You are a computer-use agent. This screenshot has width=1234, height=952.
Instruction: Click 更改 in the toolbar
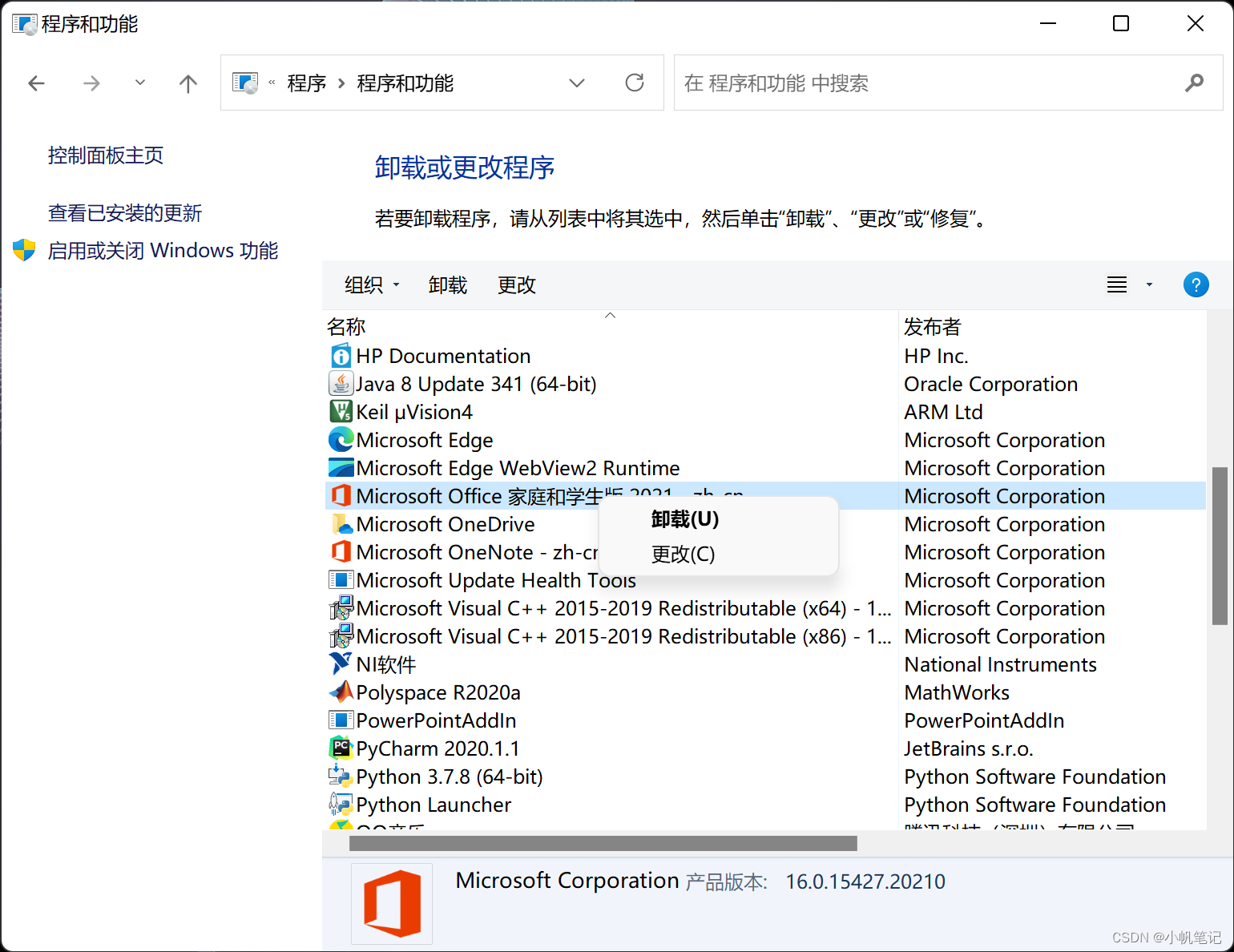(x=517, y=285)
